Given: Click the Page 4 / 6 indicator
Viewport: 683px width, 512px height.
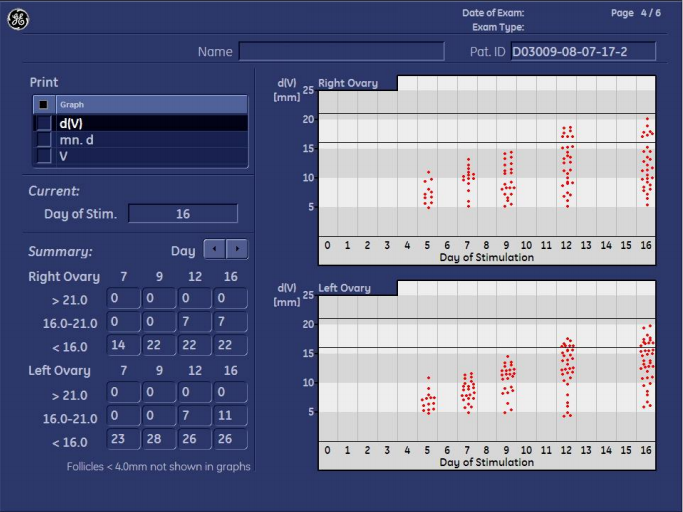Looking at the screenshot, I should pos(636,13).
